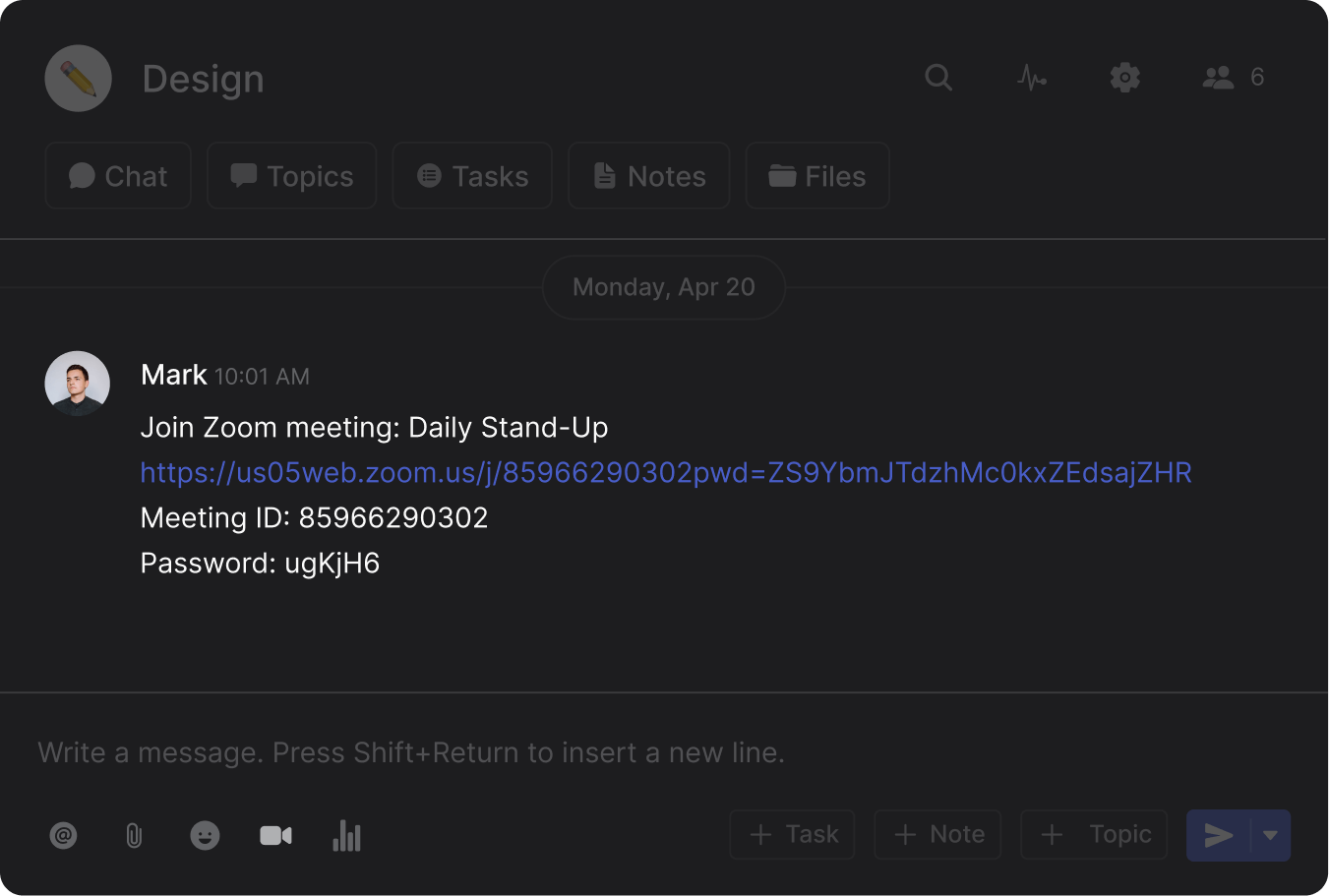Switch to the Topics tab

point(291,175)
